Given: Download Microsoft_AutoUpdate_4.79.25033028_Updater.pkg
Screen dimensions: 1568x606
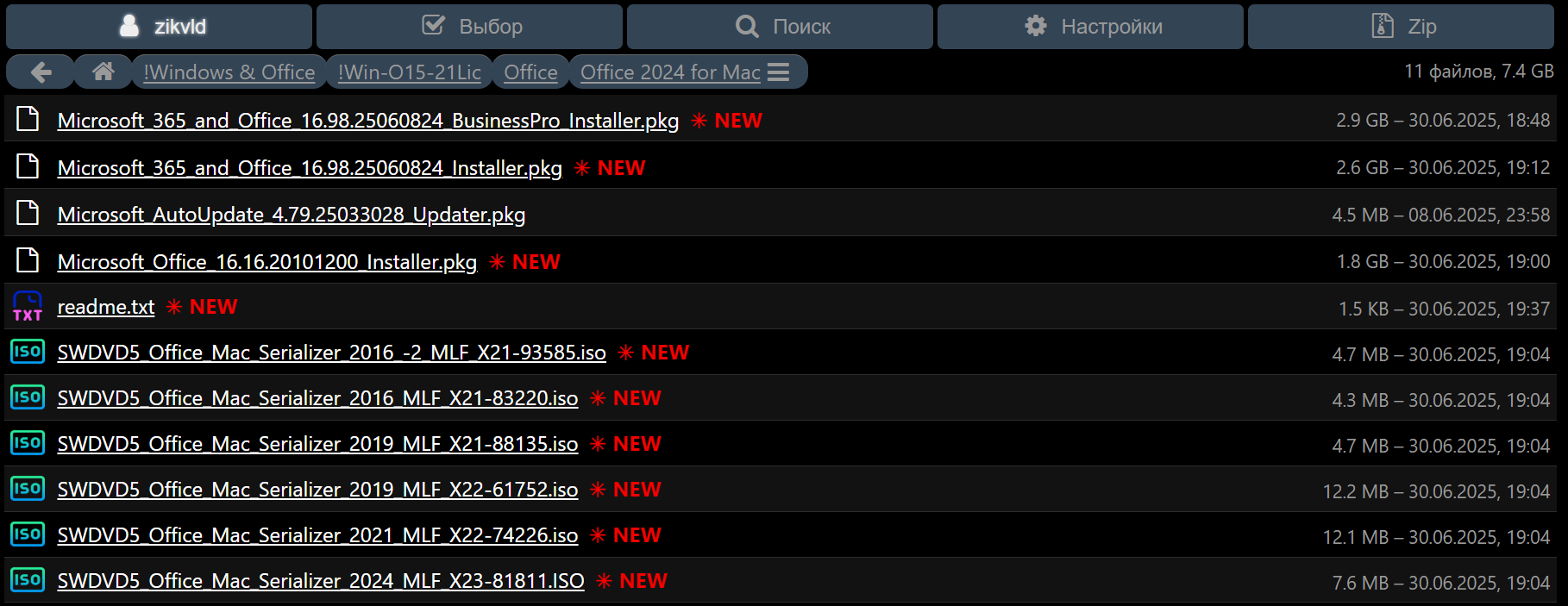Looking at the screenshot, I should coord(292,215).
